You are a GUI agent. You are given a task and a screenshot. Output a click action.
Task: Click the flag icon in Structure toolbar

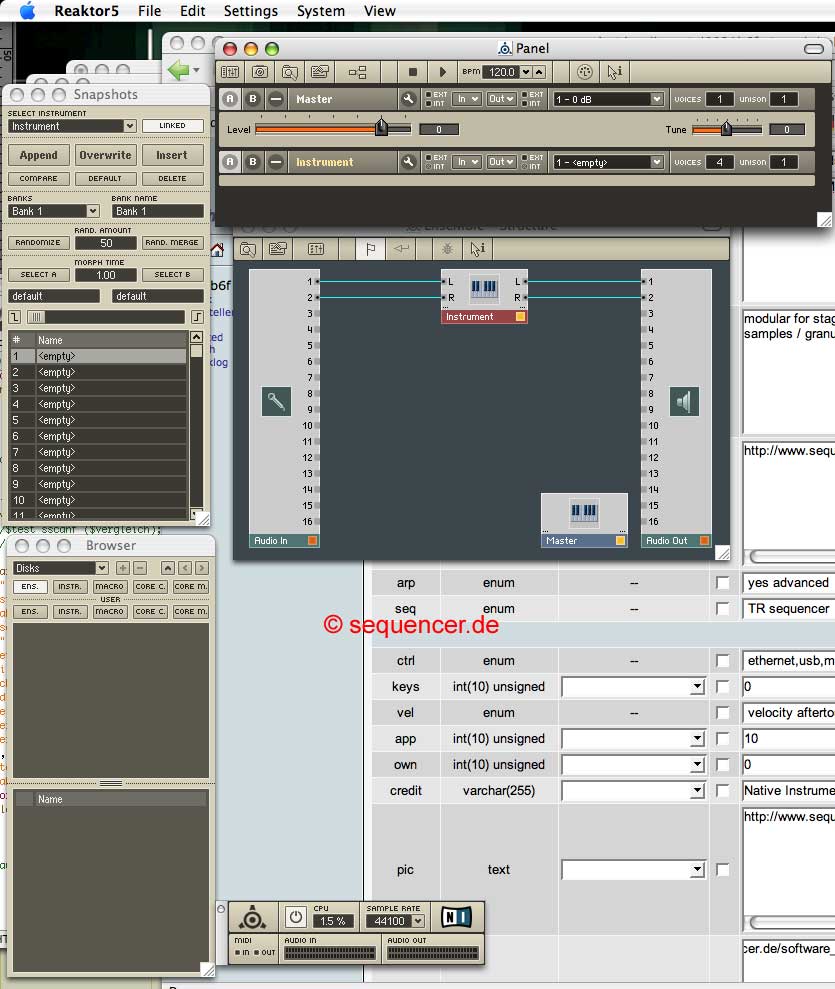pyautogui.click(x=371, y=249)
